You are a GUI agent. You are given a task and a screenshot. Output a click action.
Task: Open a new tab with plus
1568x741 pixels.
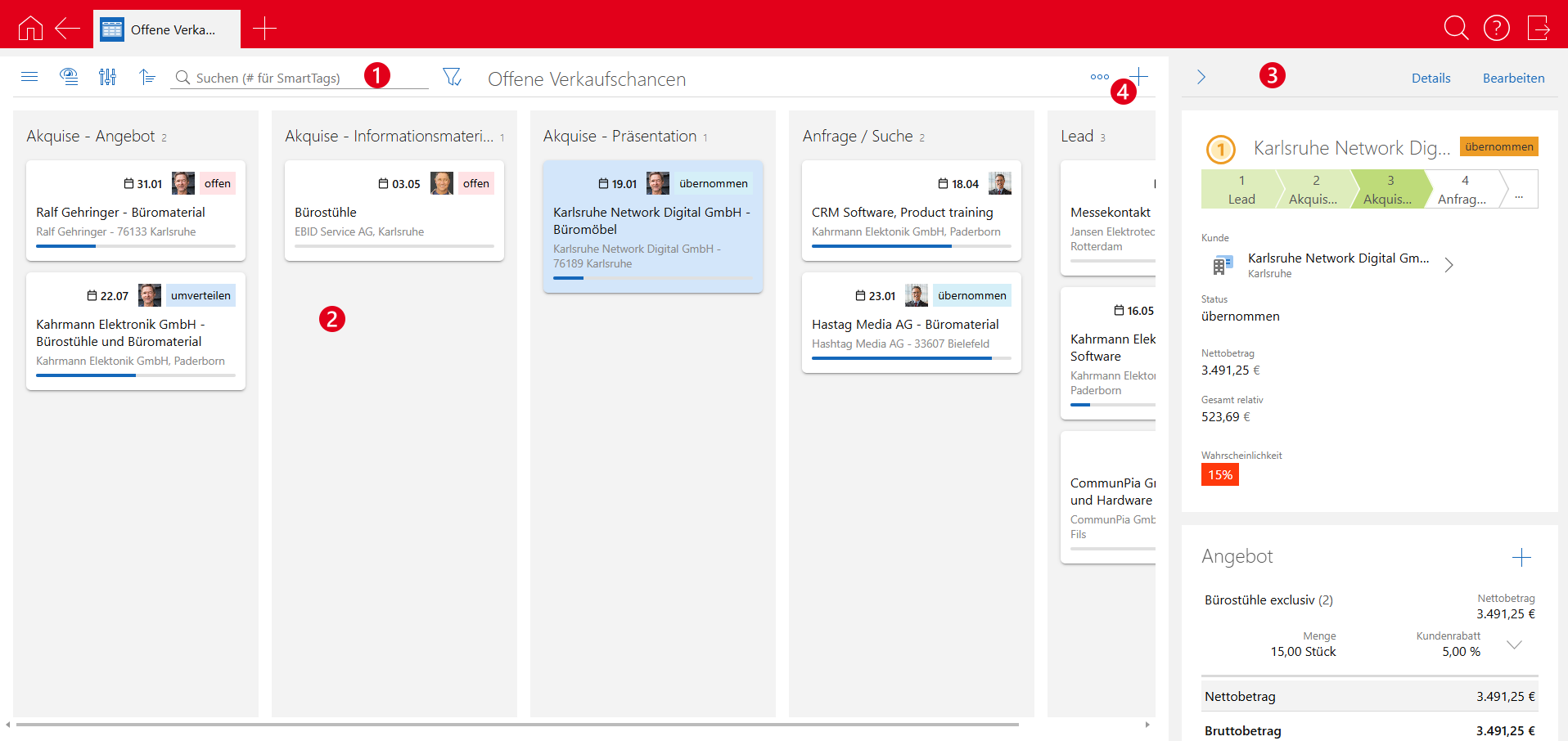point(264,29)
